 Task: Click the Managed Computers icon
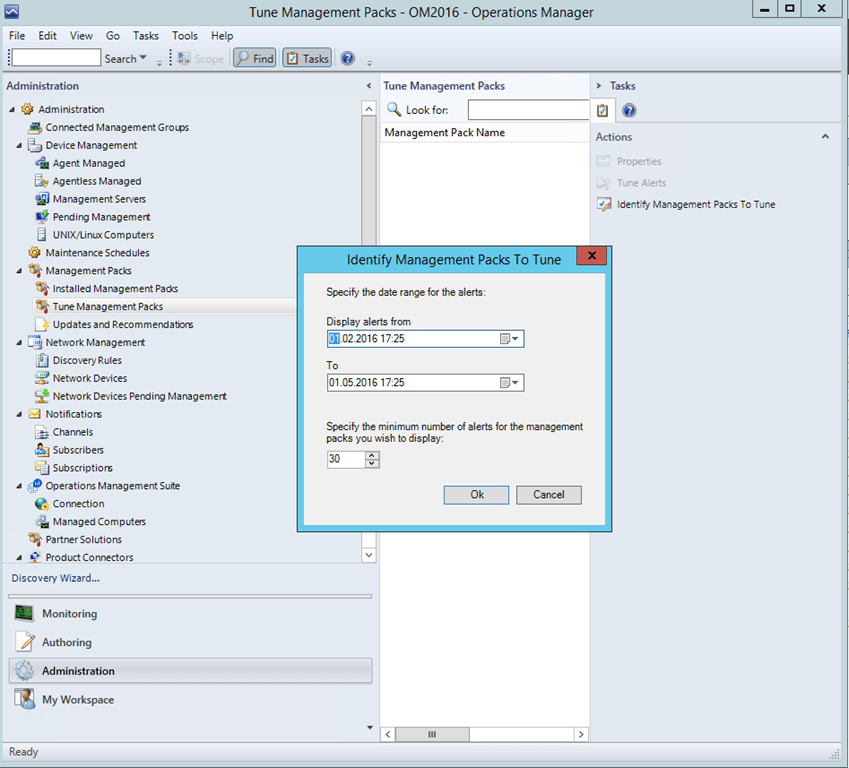(x=42, y=522)
